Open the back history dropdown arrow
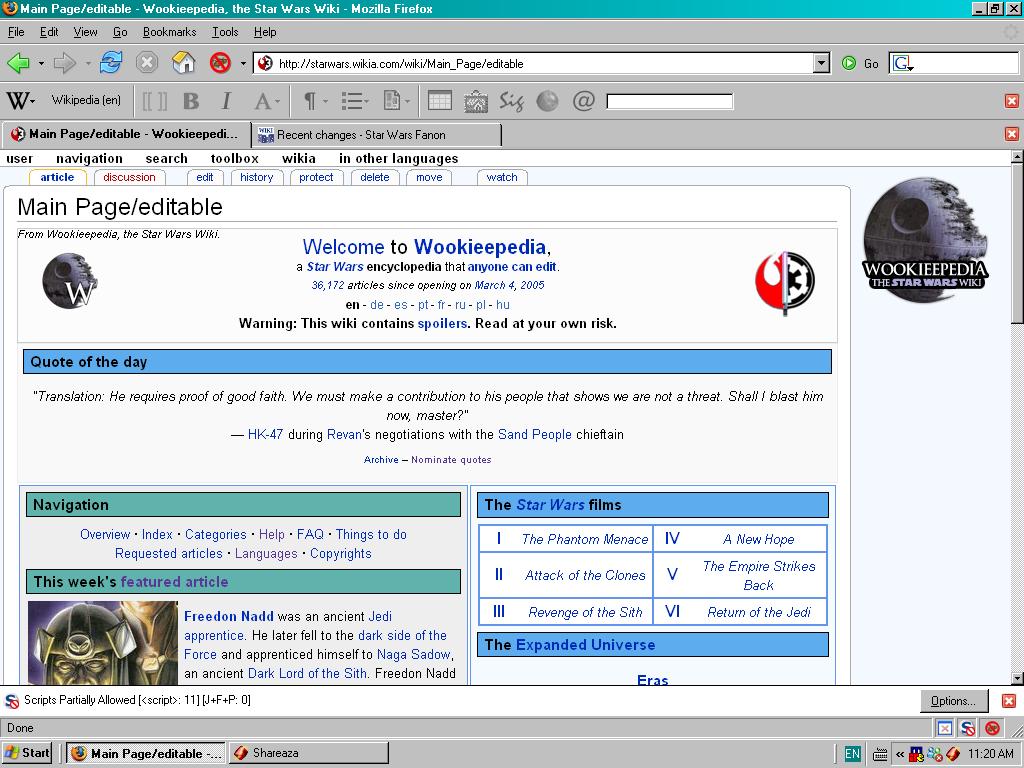Screen dimensions: 1024x768 point(41,63)
